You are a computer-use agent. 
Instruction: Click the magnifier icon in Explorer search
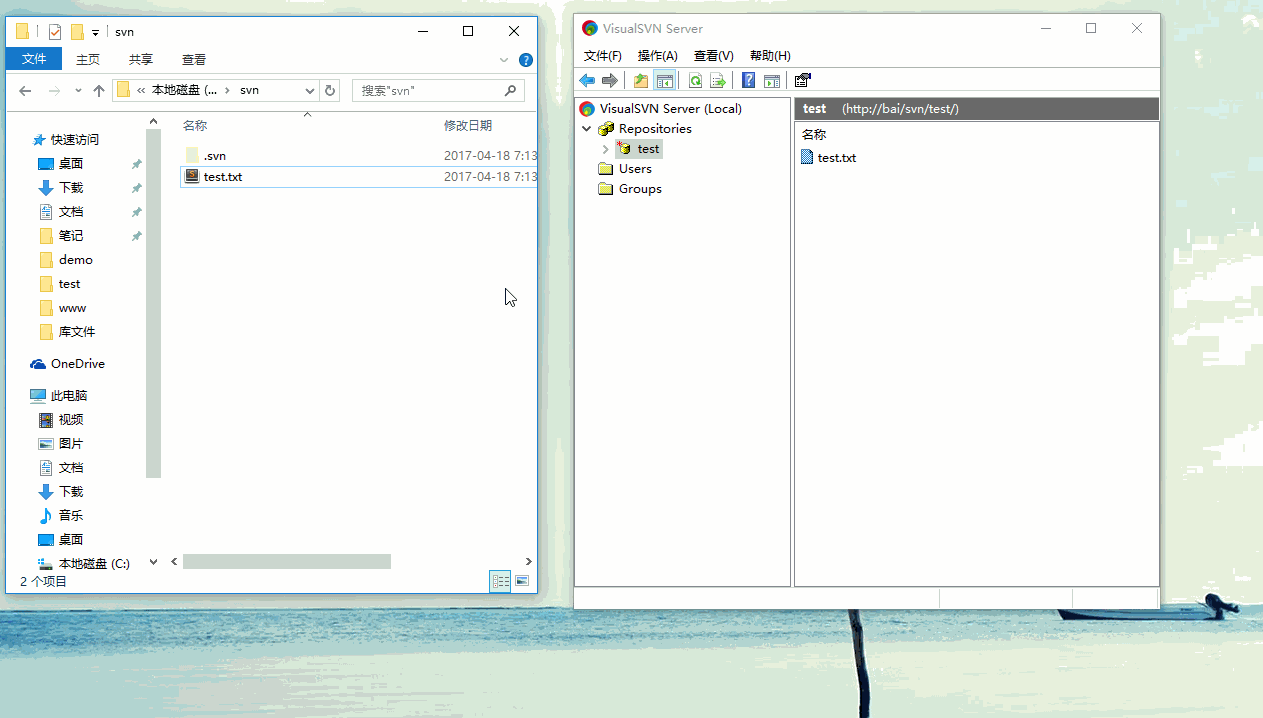(511, 90)
